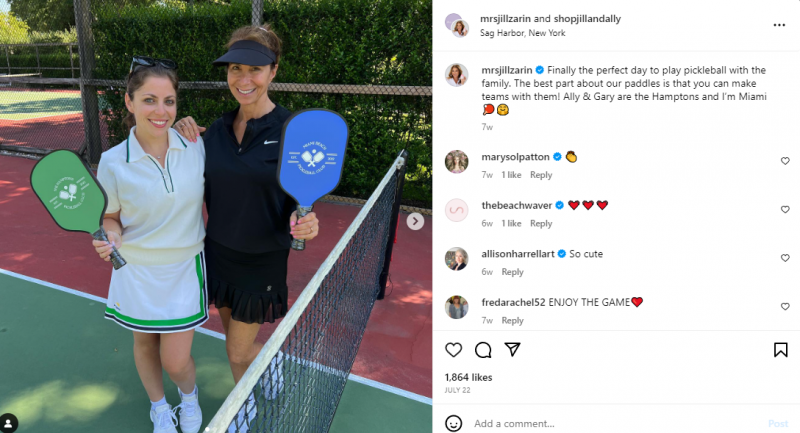Open the comment bubble icon
This screenshot has width=800, height=433.
pyautogui.click(x=483, y=350)
